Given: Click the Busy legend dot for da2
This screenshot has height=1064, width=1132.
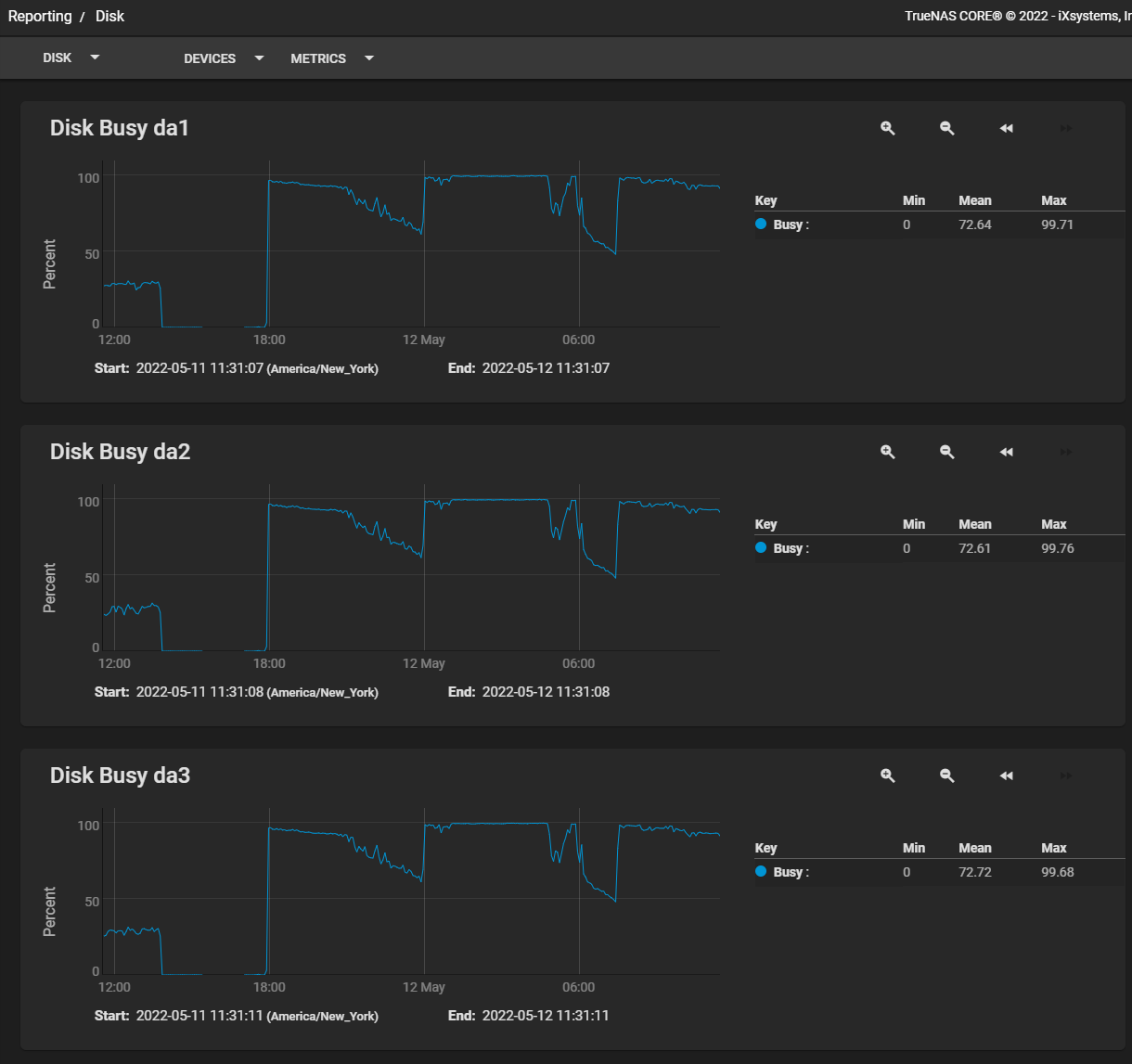Looking at the screenshot, I should pos(762,548).
